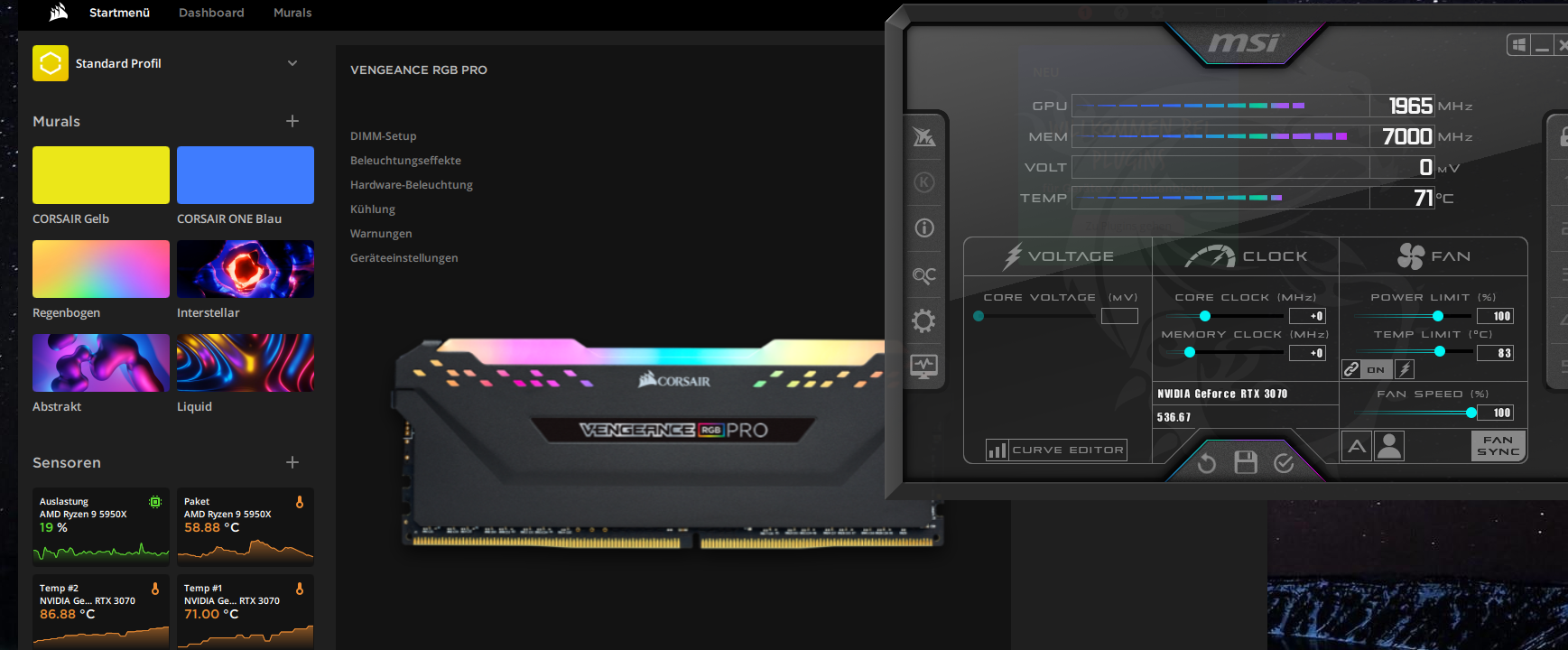Open the Hardware-Beleuchtung menu entry
Image resolution: width=1568 pixels, height=650 pixels.
(x=412, y=185)
